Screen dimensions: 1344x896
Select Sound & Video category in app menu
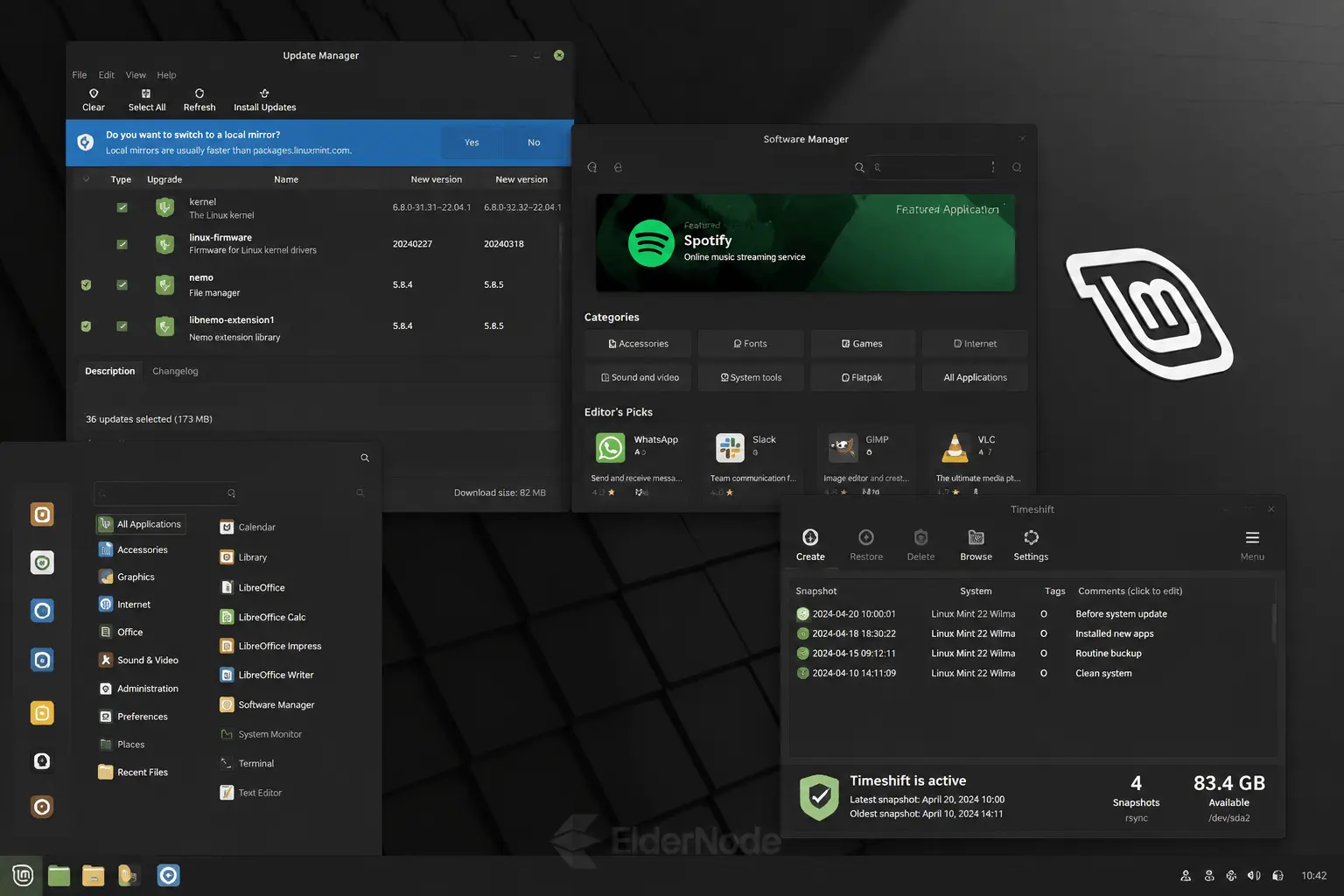pos(138,661)
